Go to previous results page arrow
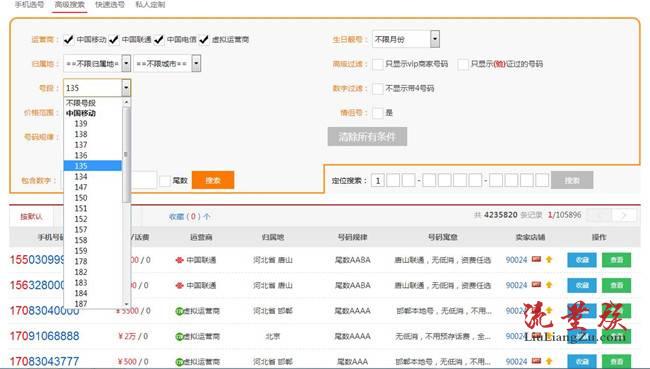Screen dimensions: 650x369 [x=600, y=215]
